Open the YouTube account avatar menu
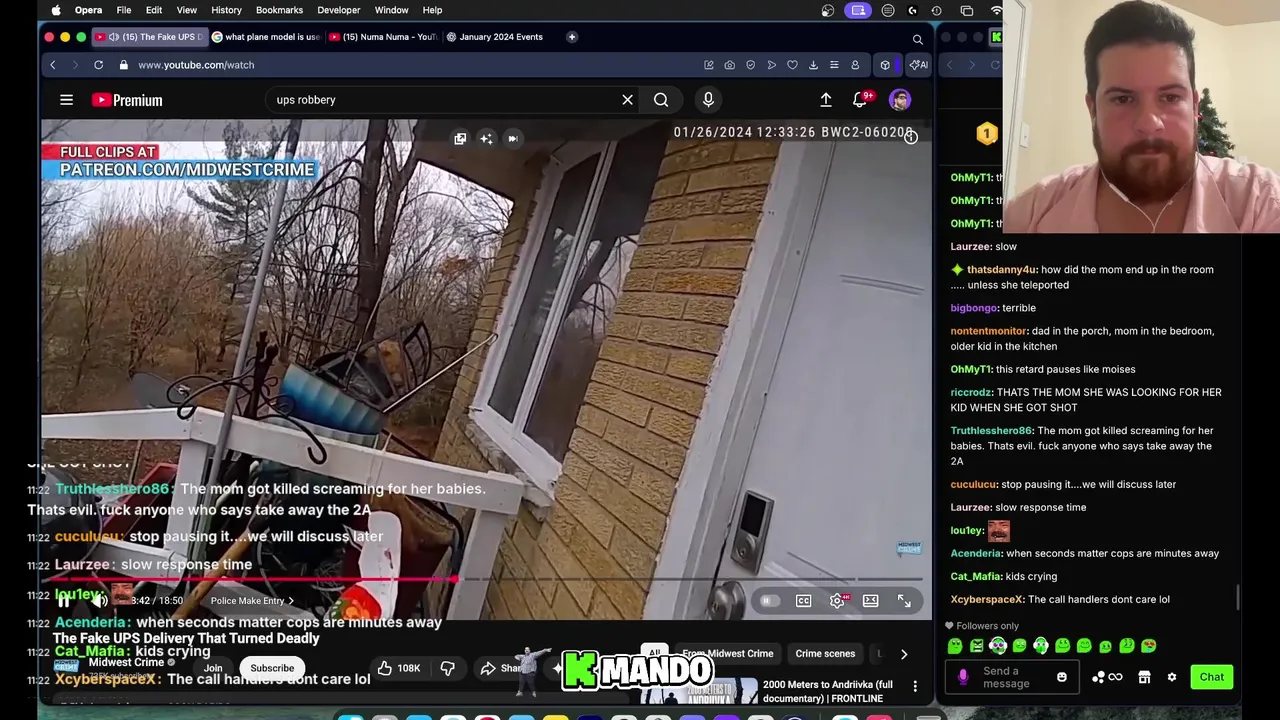The width and height of the screenshot is (1280, 720). 900,100
